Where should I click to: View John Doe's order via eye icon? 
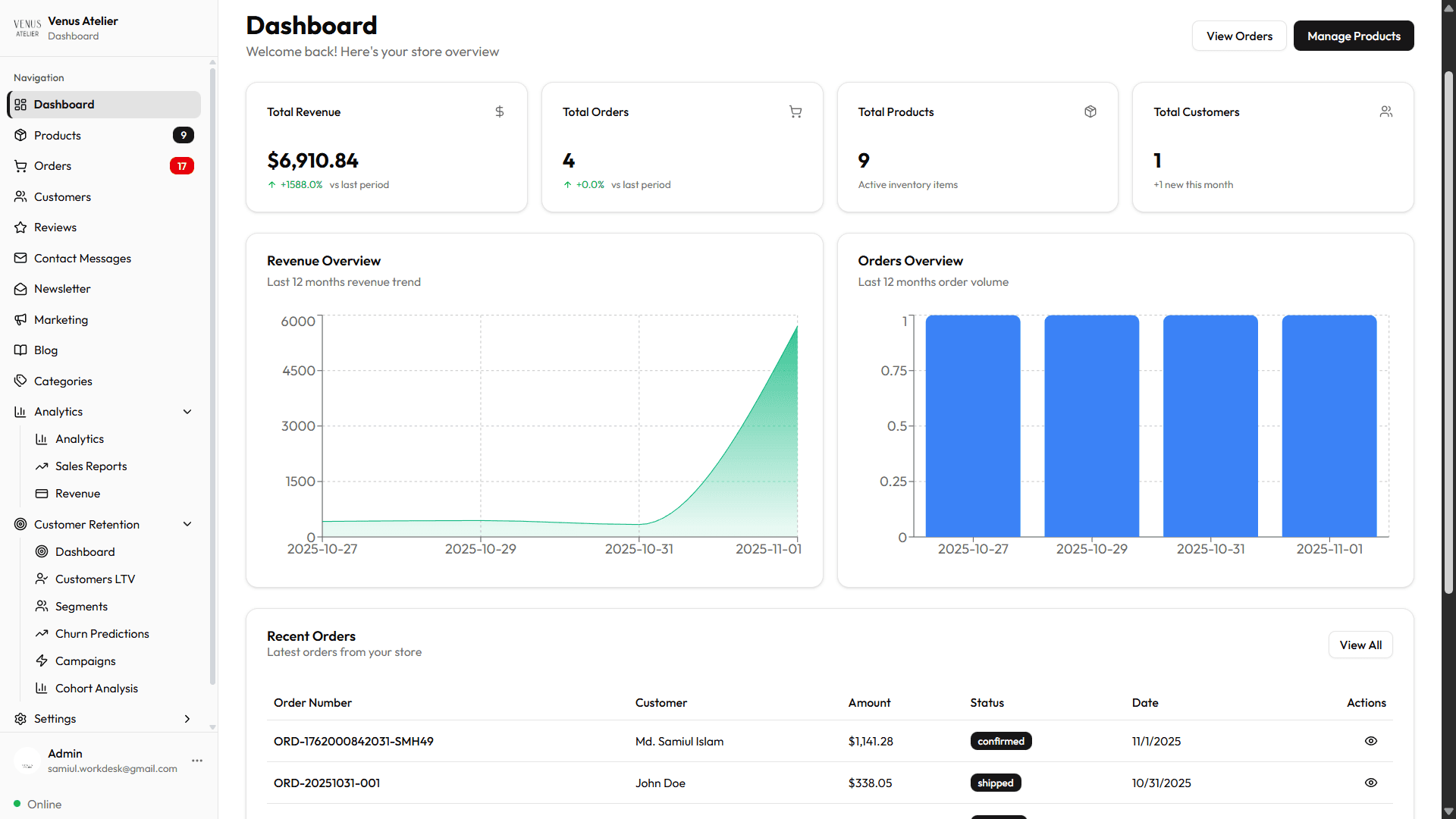1370,783
